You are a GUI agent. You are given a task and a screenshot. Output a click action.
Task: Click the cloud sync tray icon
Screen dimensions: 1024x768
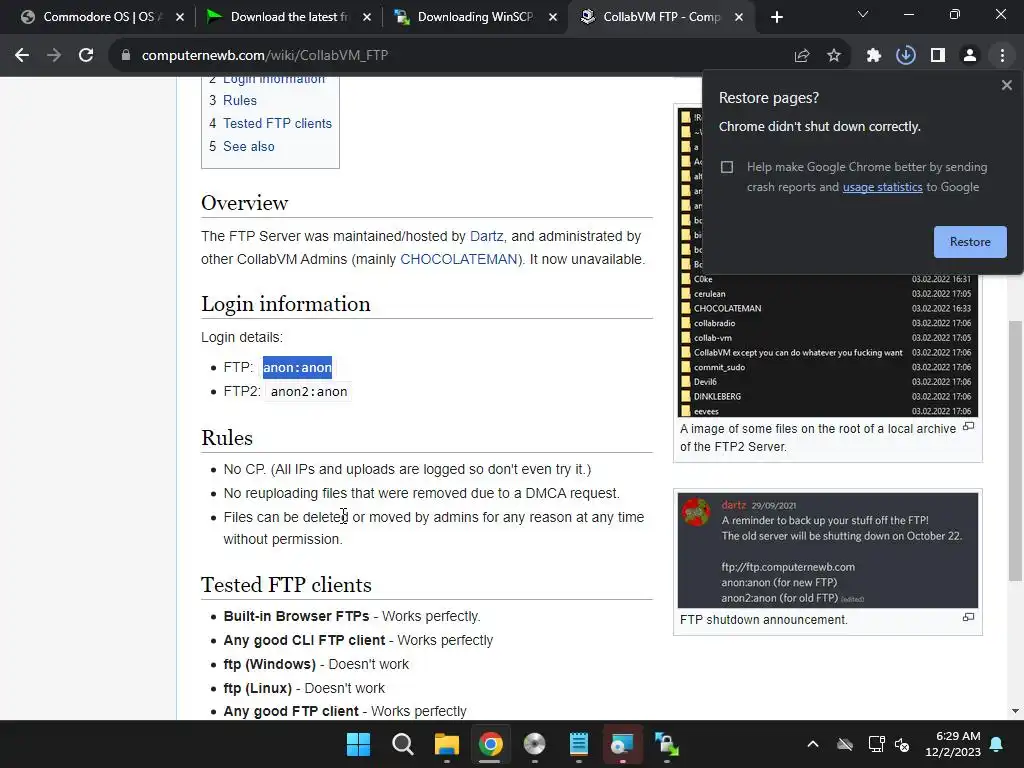pyautogui.click(x=845, y=744)
